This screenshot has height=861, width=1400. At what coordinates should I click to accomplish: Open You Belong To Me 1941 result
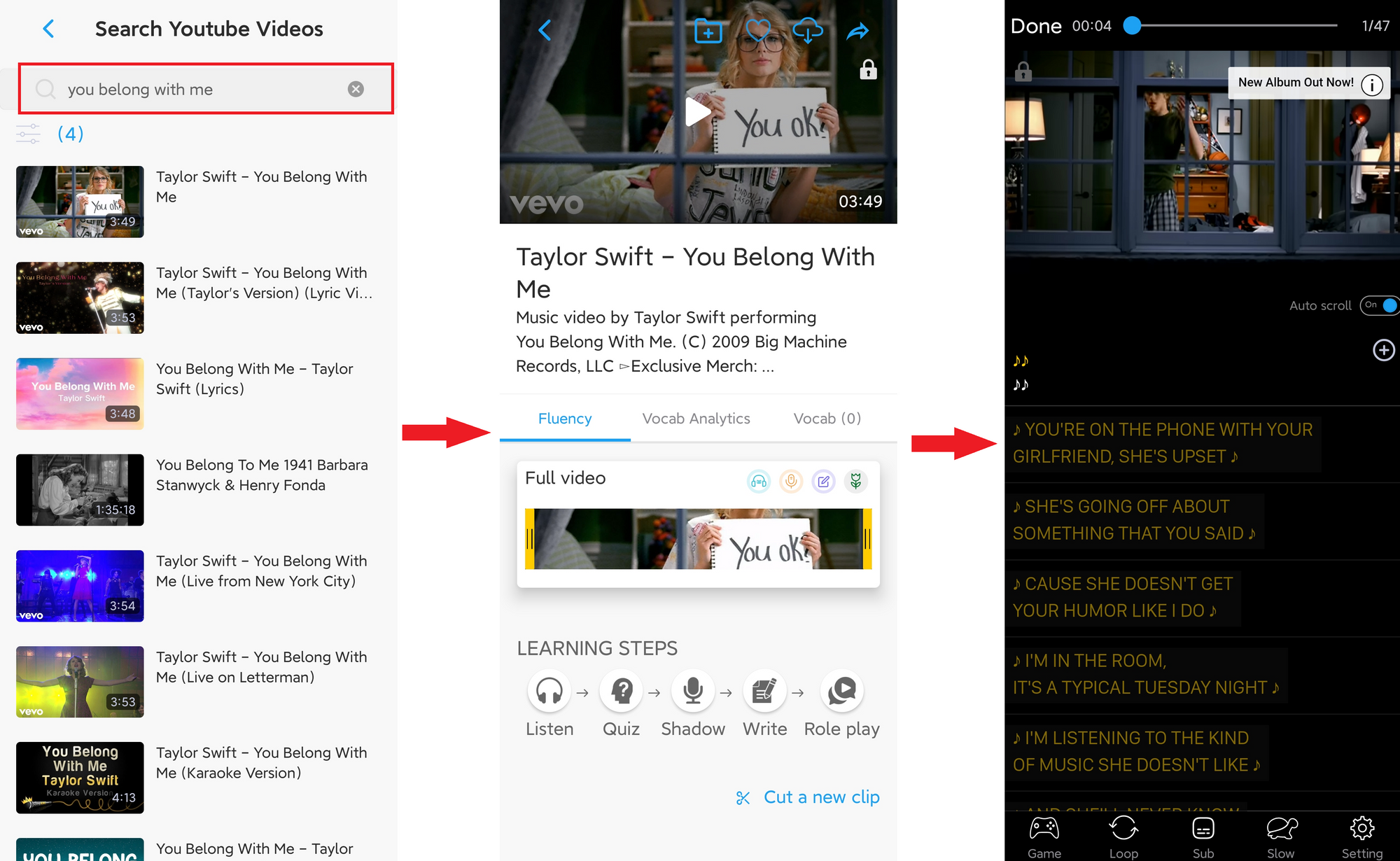[x=199, y=489]
